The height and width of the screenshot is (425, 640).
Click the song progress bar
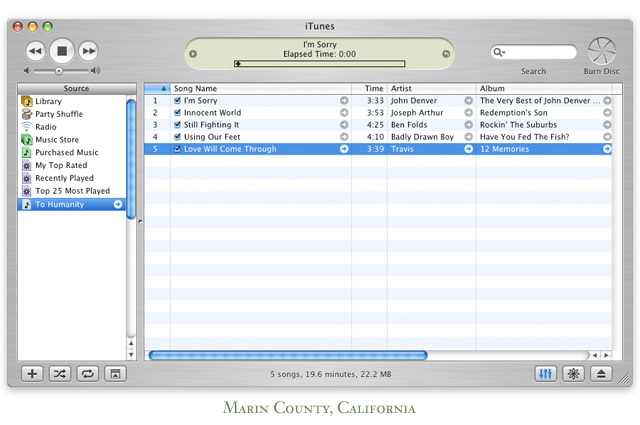320,64
